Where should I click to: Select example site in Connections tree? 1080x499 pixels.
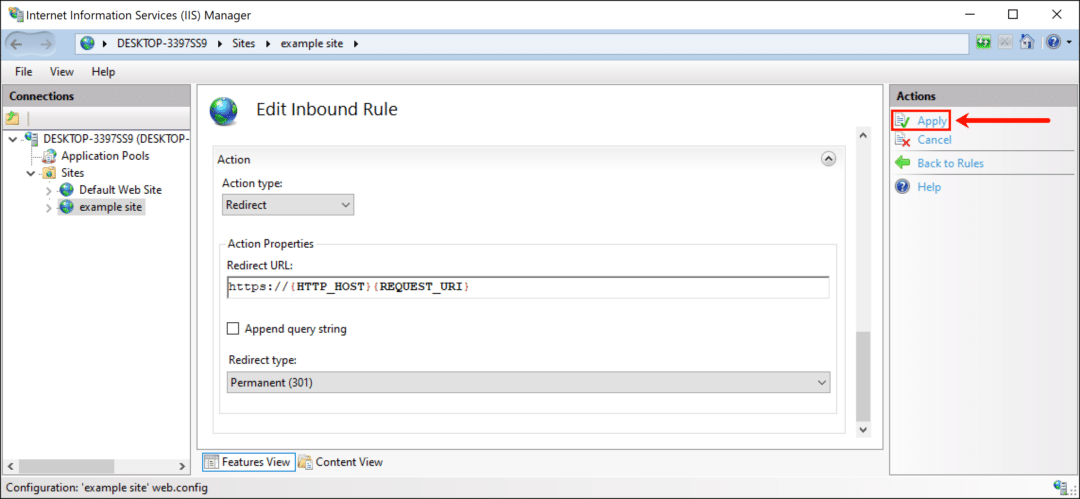point(112,207)
